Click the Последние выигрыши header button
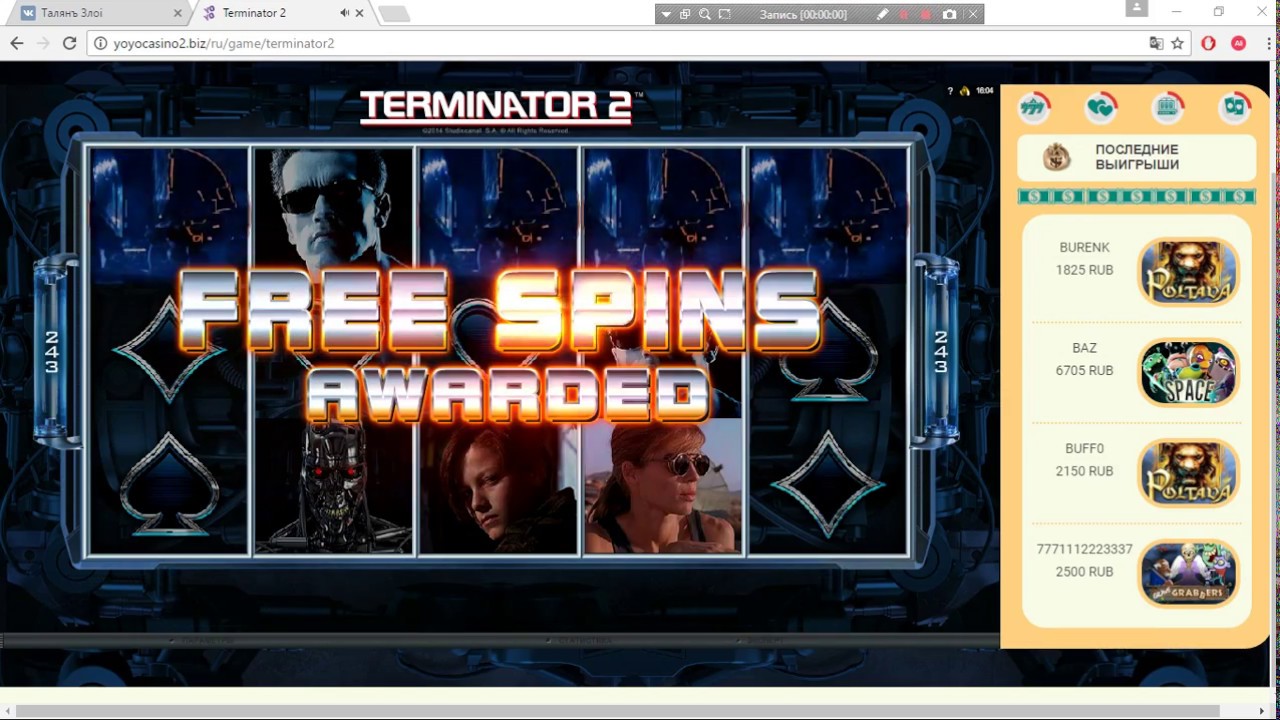The image size is (1280, 720). click(1136, 157)
